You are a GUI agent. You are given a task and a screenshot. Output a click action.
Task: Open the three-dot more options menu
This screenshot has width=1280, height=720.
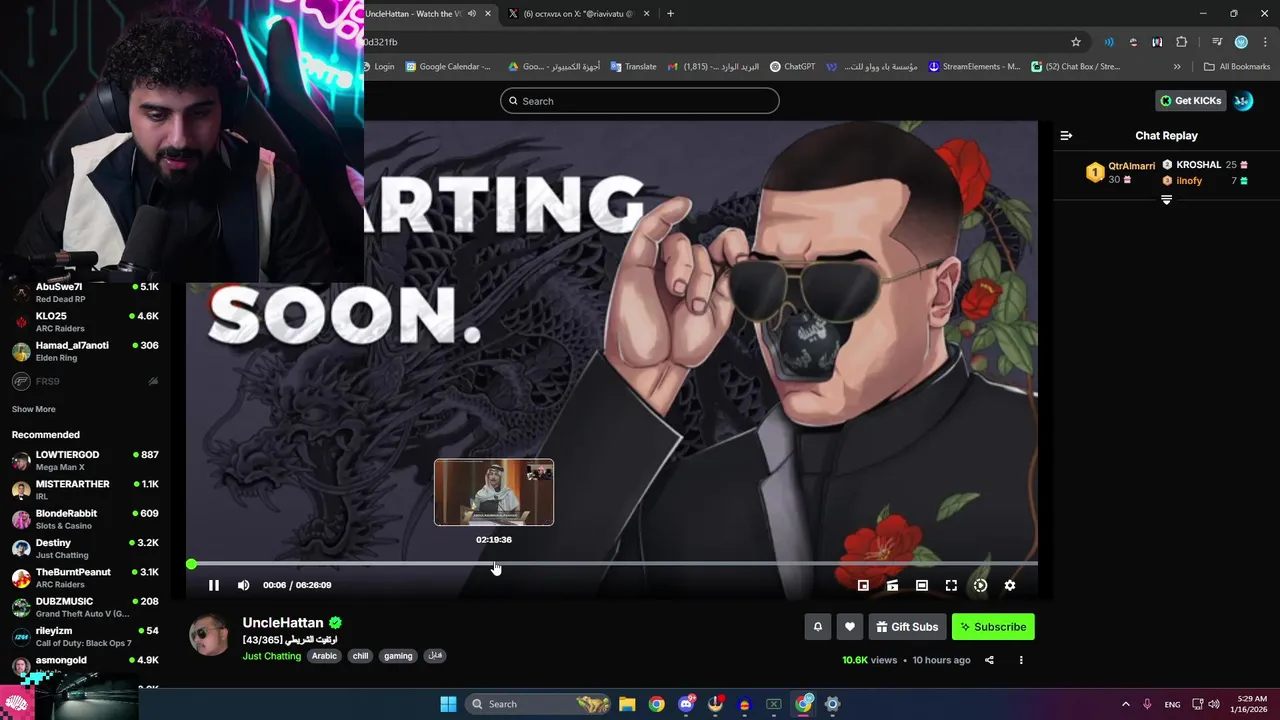tap(1021, 660)
